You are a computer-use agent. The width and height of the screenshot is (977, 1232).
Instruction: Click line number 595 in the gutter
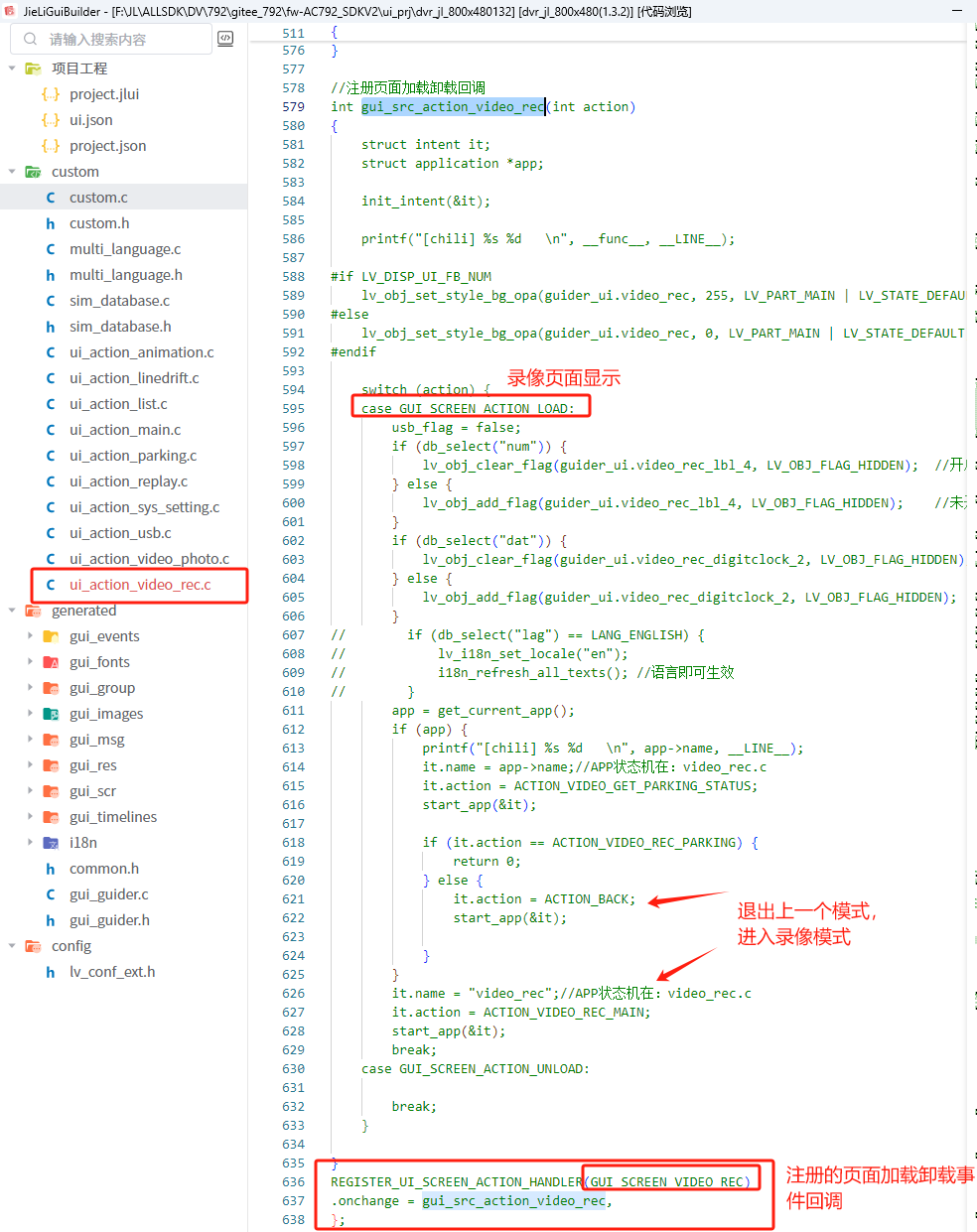pyautogui.click(x=293, y=408)
